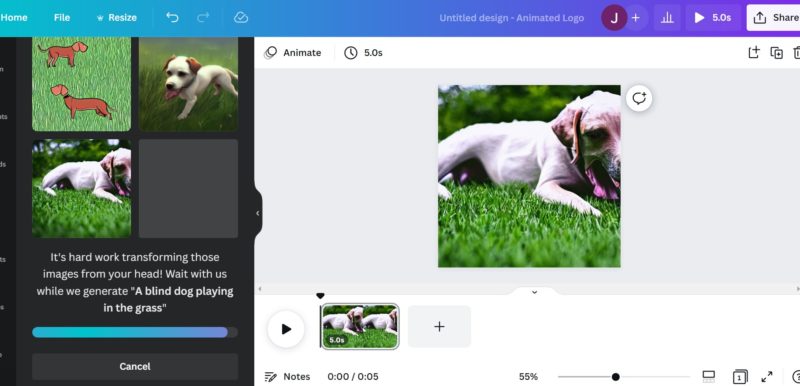This screenshot has height=386, width=800.
Task: Adjust the zoom slider handle
Action: 615,377
